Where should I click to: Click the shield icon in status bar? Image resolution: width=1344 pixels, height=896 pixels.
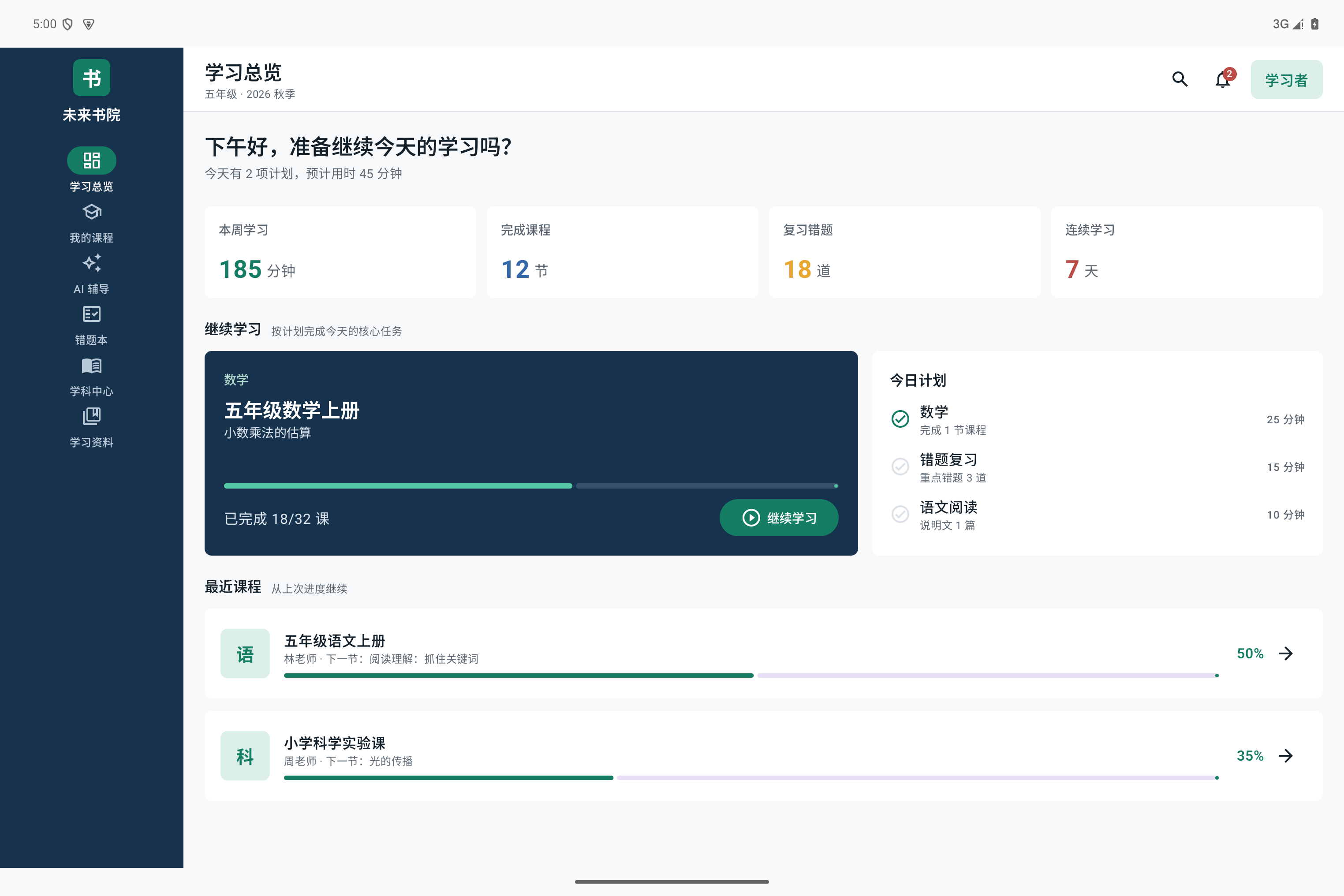pyautogui.click(x=67, y=24)
